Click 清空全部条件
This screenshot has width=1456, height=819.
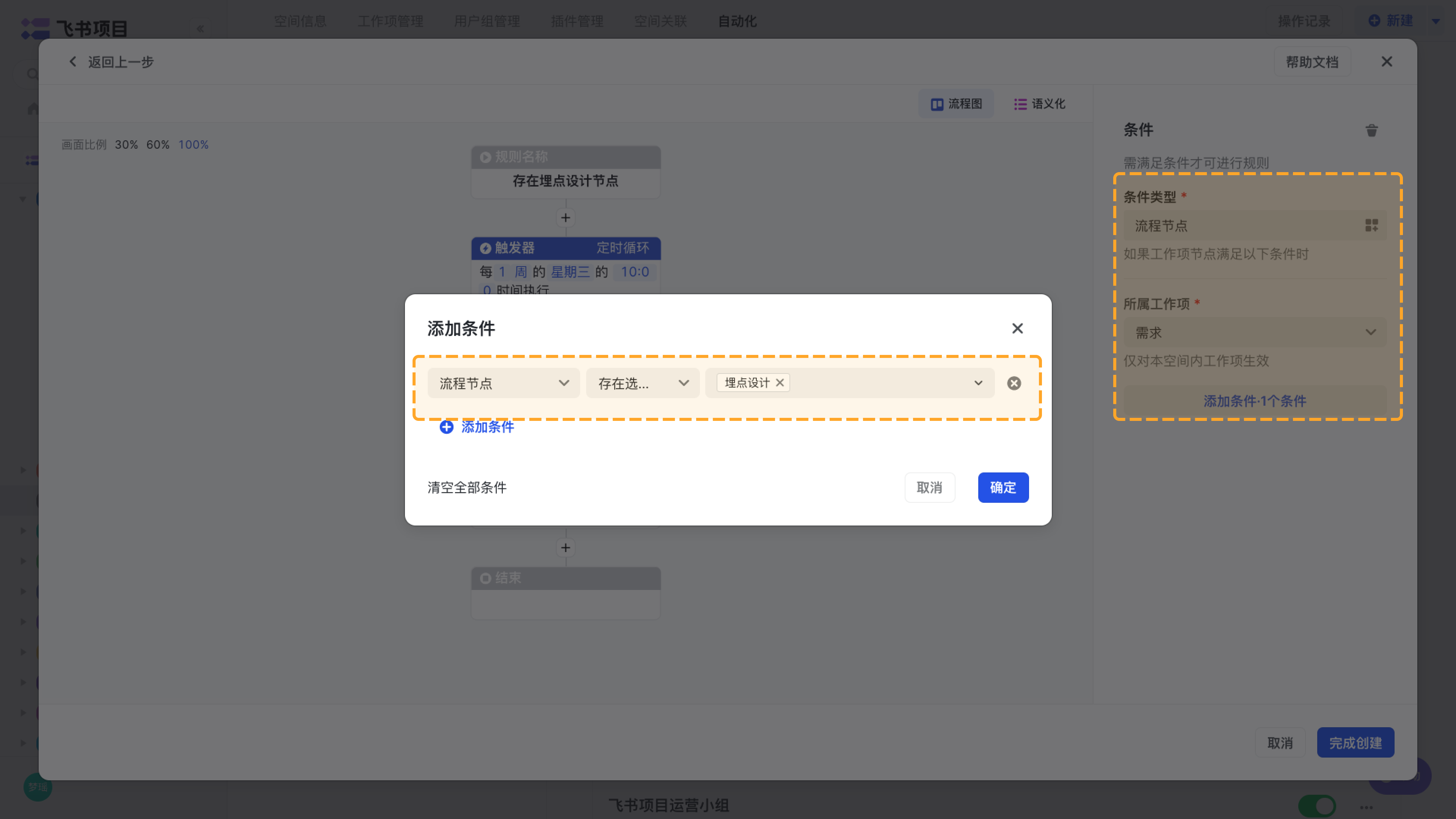coord(467,487)
